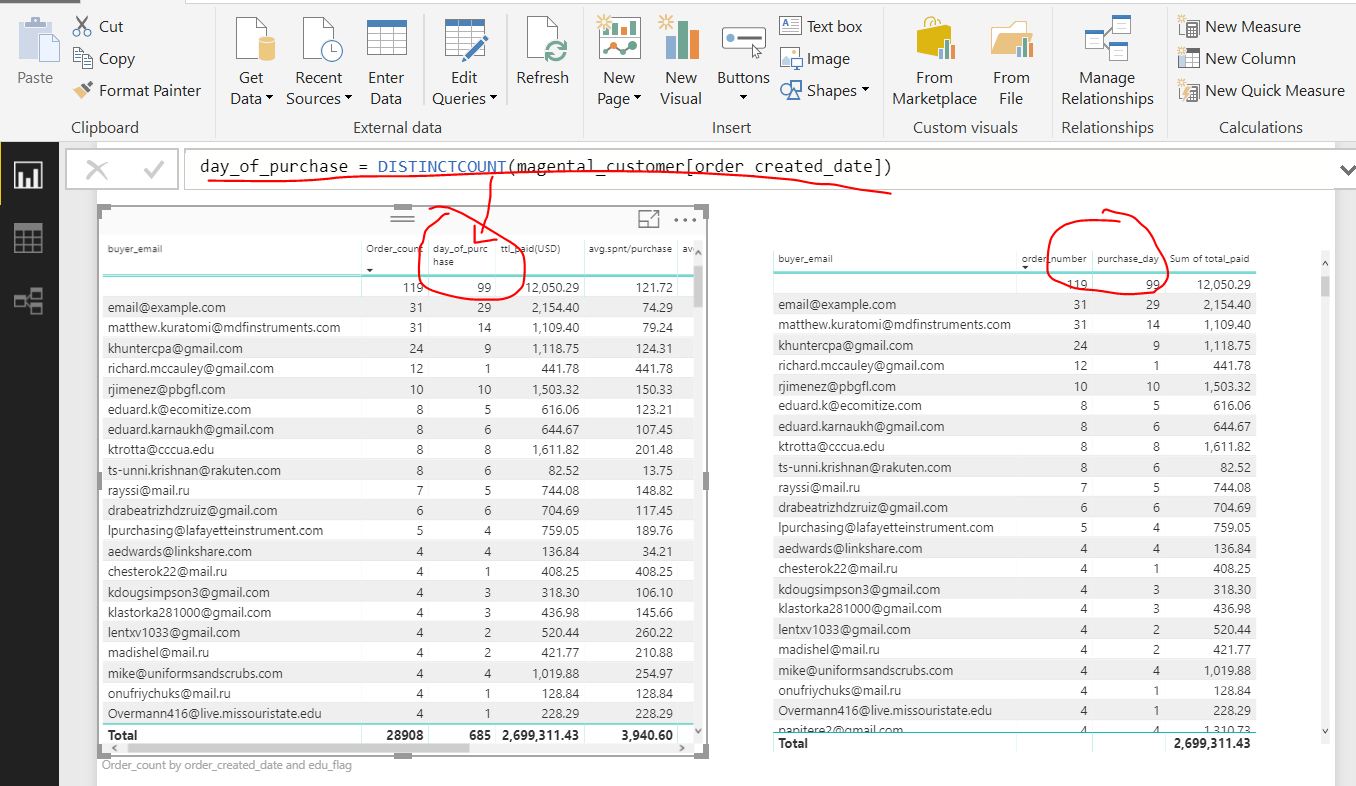The height and width of the screenshot is (786, 1356).
Task: Insert a Text box
Action: click(820, 26)
